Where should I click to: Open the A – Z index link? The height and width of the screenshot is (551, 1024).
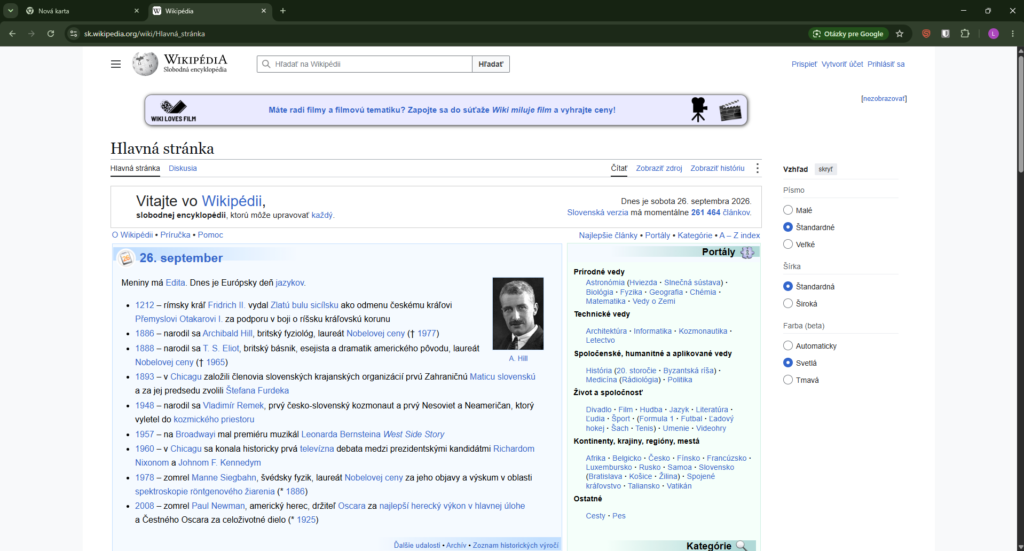tap(739, 235)
